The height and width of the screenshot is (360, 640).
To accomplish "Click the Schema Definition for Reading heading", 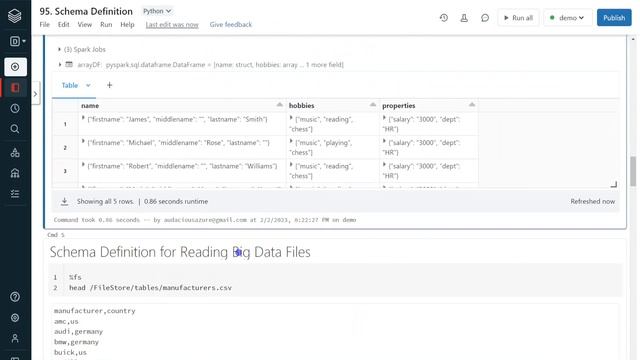I will click(x=180, y=252).
